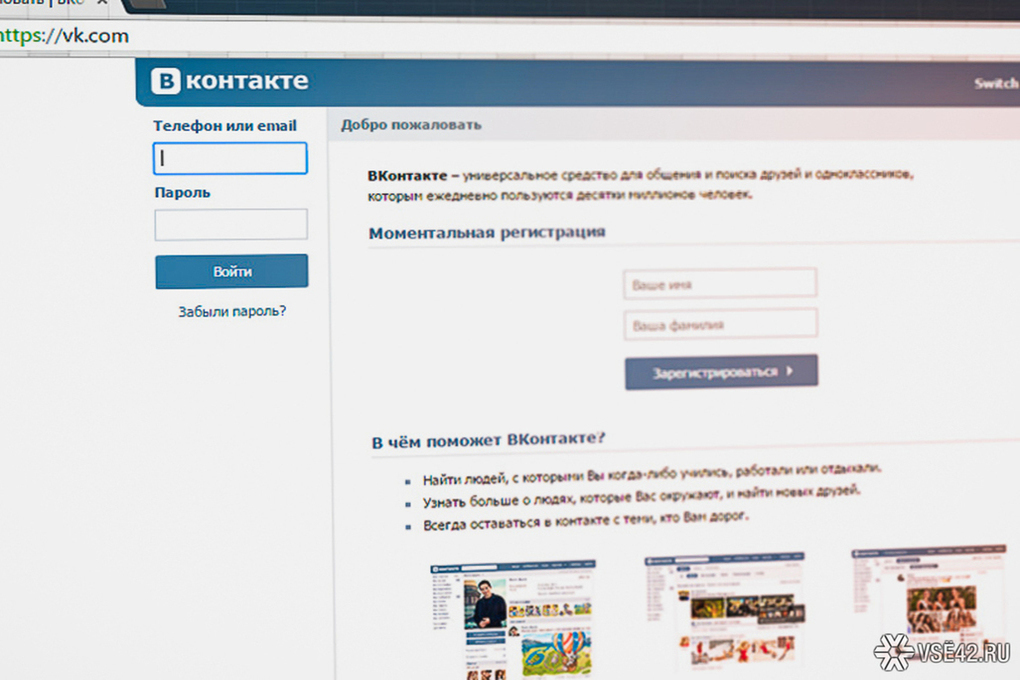Click the Телефон или email label

(225, 126)
